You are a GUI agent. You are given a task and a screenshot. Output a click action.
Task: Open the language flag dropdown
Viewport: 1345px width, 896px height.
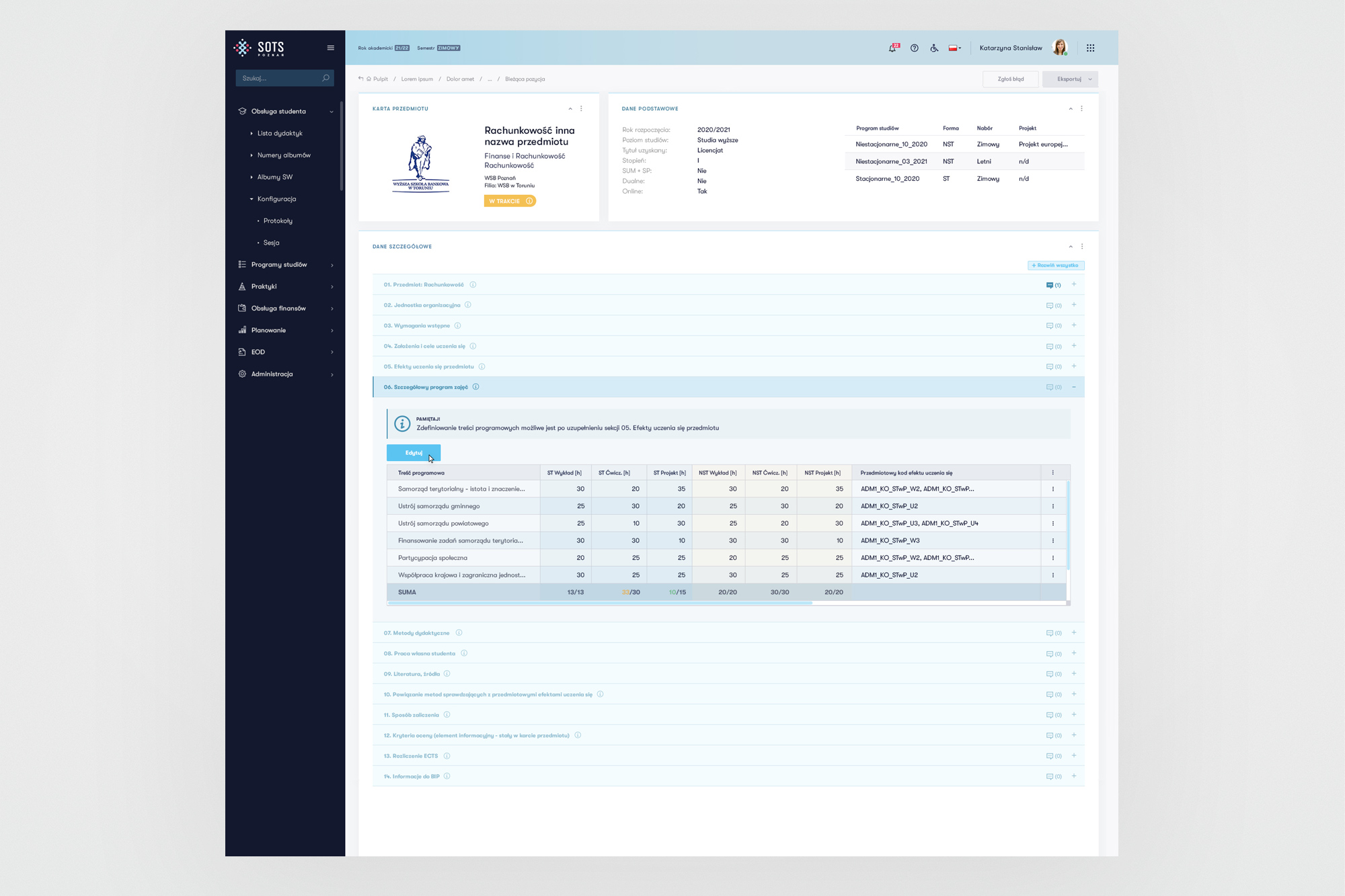(954, 48)
